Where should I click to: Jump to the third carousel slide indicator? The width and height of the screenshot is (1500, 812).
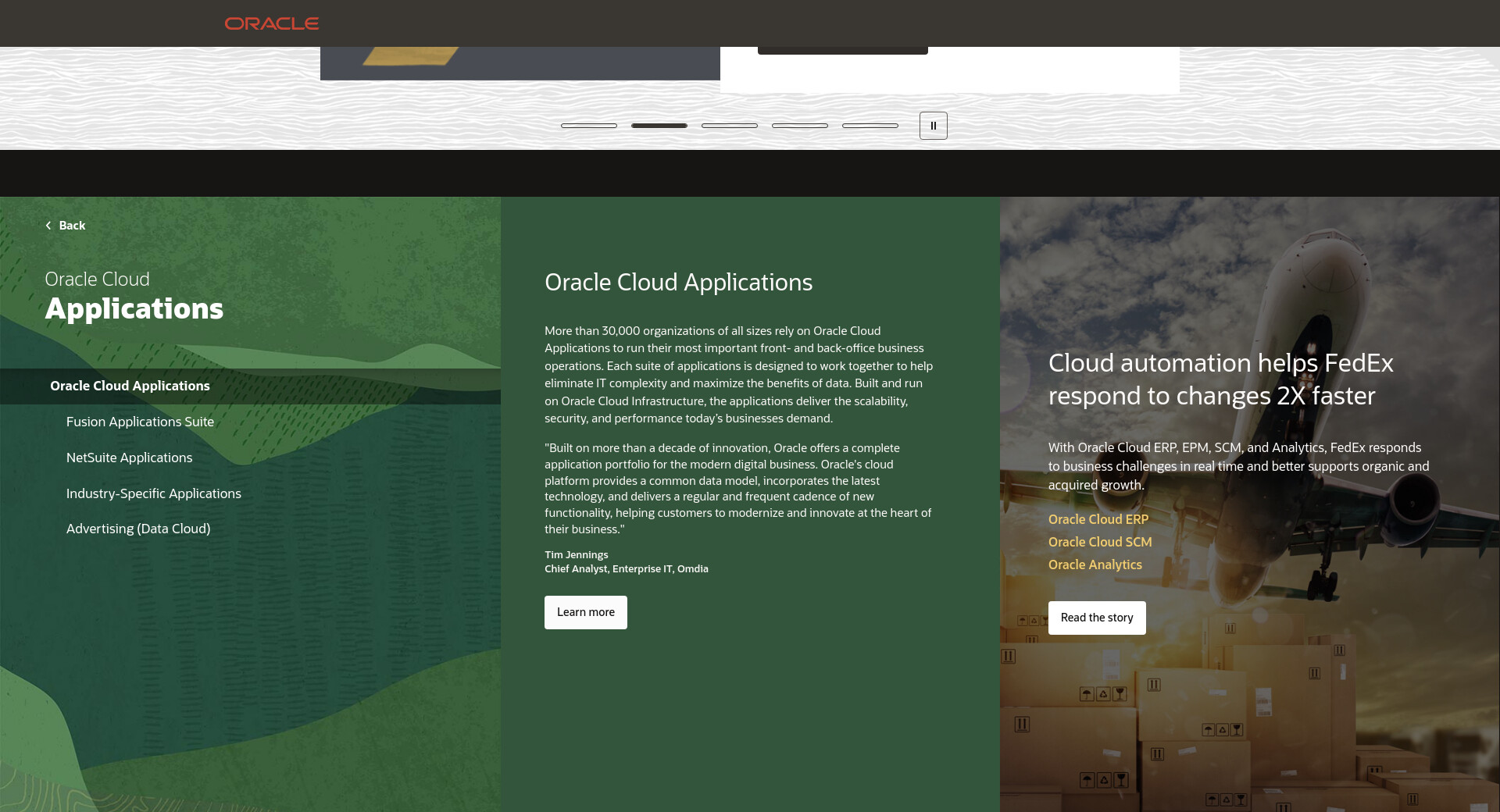(730, 126)
